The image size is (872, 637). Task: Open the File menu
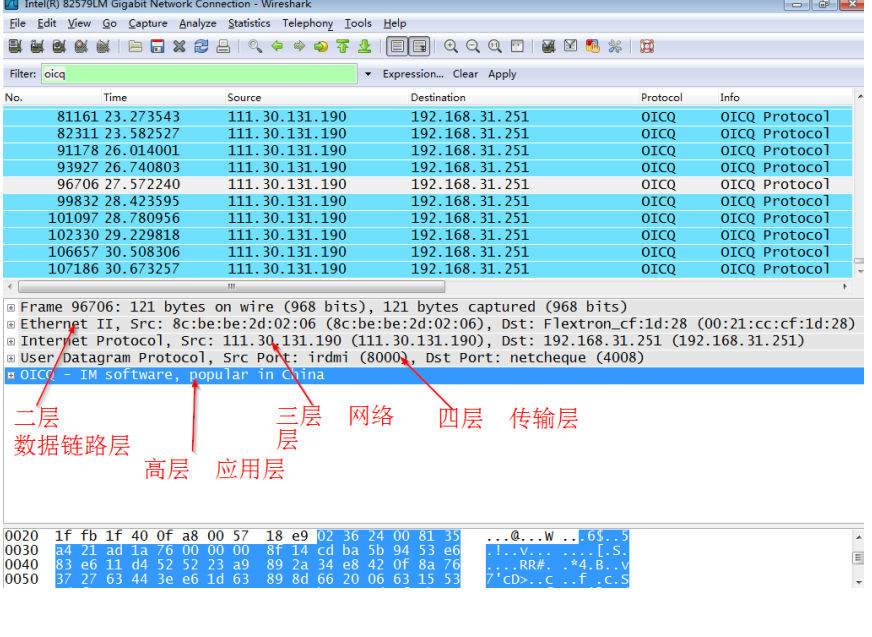point(17,23)
